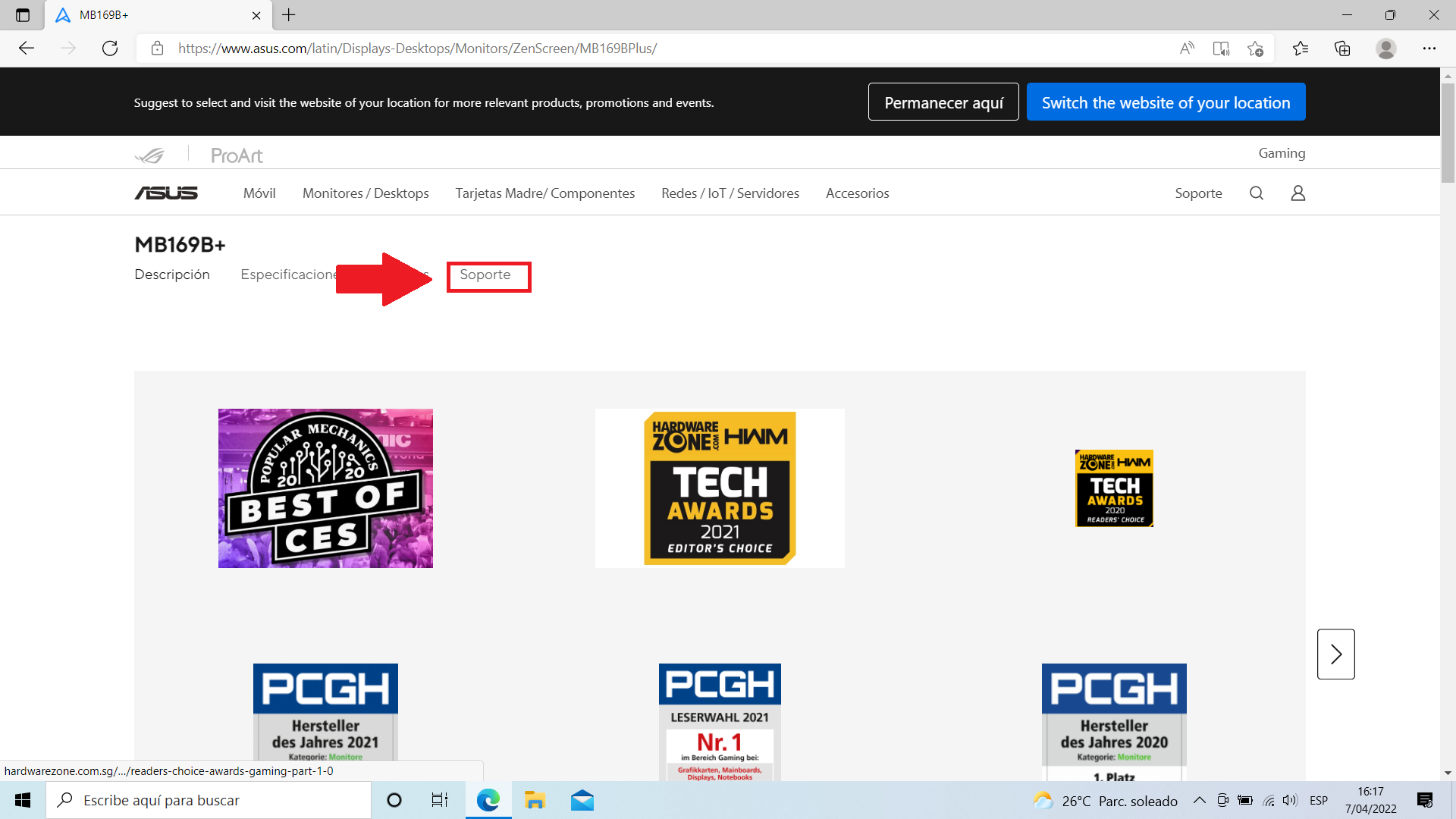Open Edge settings and more menu
The image size is (1456, 819).
coord(1429,49)
